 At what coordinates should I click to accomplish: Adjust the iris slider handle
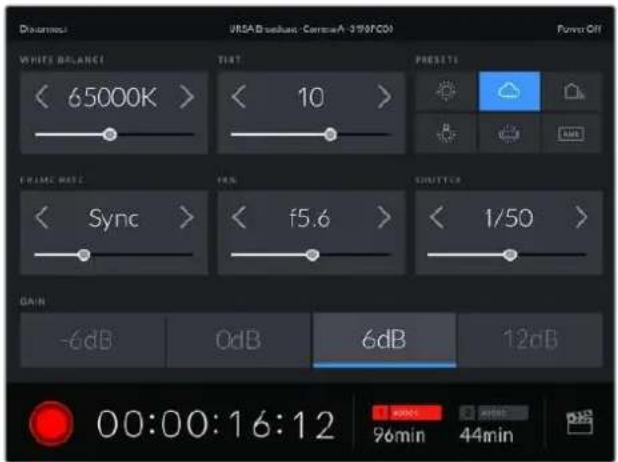[312, 255]
